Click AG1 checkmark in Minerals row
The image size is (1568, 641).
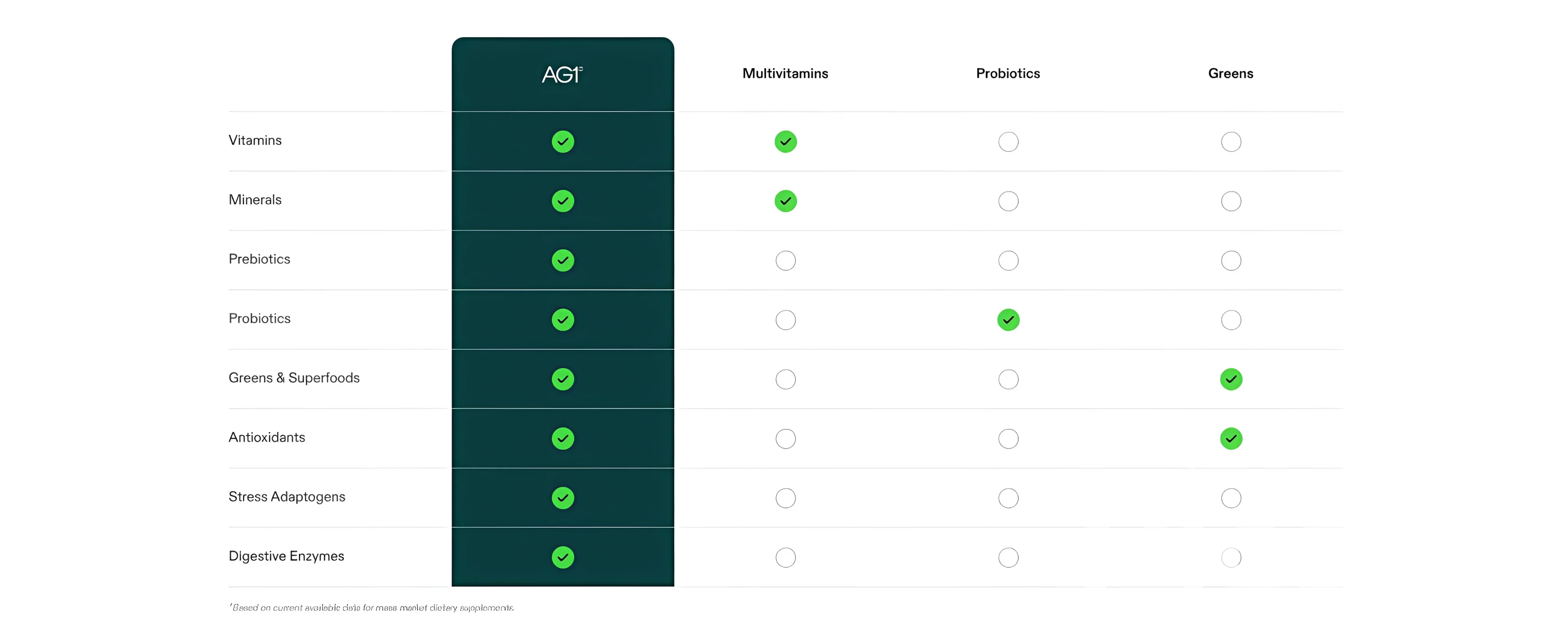point(562,201)
